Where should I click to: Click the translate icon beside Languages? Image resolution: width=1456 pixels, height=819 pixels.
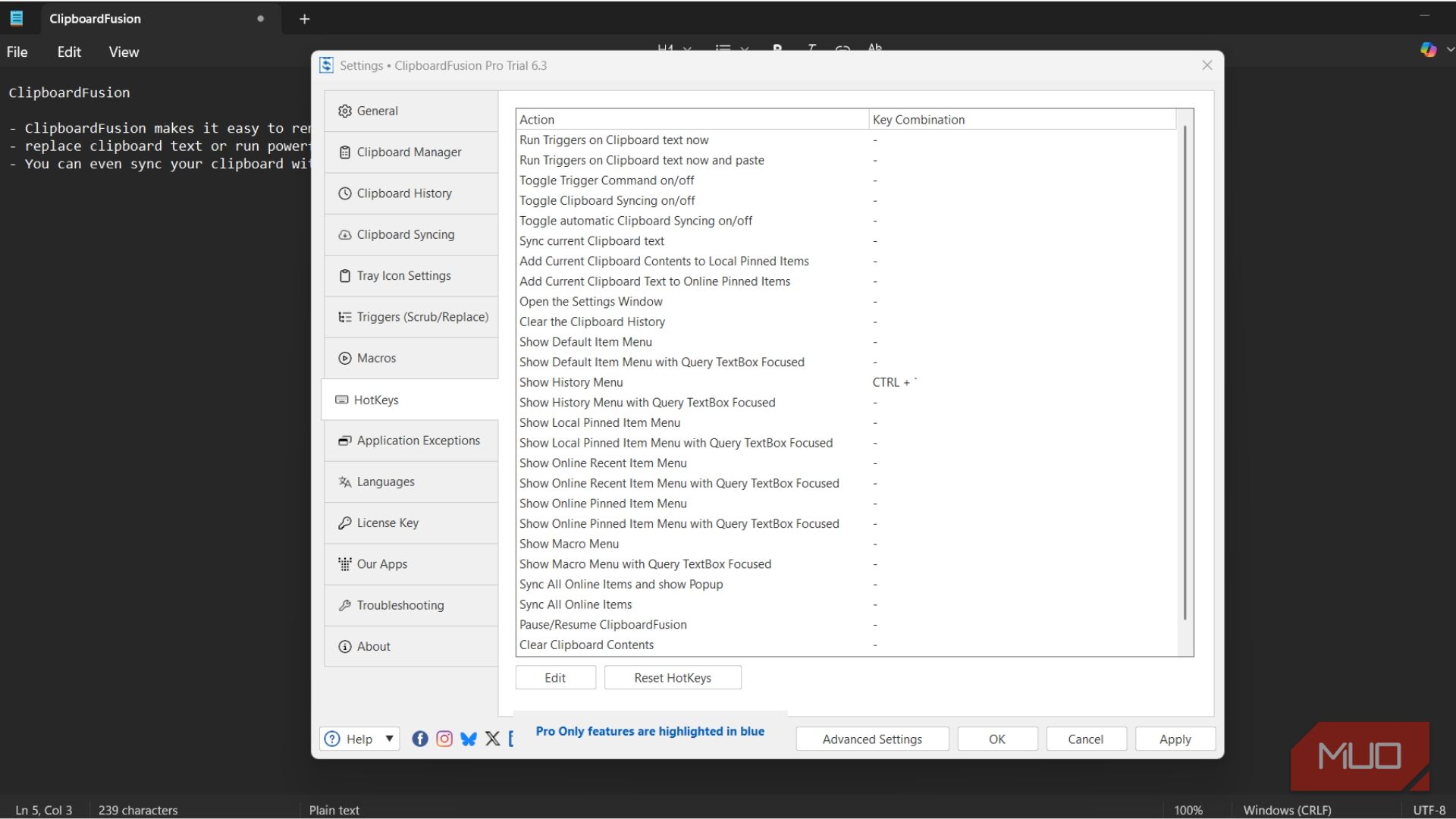click(x=345, y=482)
